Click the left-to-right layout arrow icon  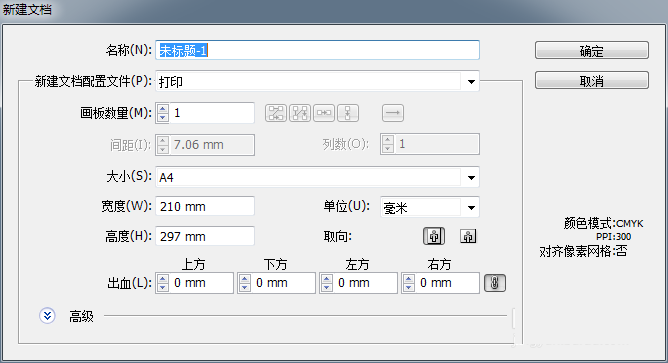point(393,113)
